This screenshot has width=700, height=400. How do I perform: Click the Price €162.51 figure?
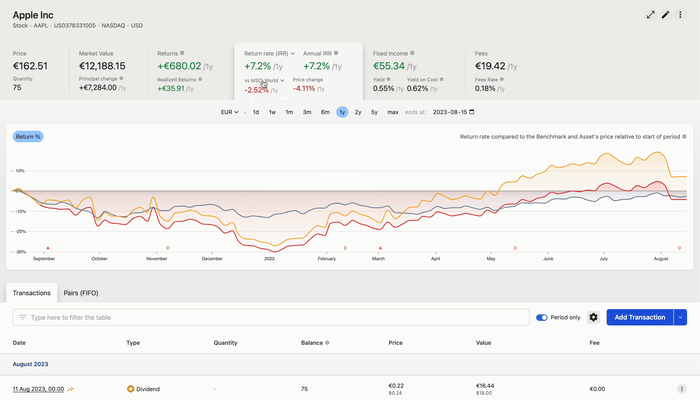[x=30, y=66]
